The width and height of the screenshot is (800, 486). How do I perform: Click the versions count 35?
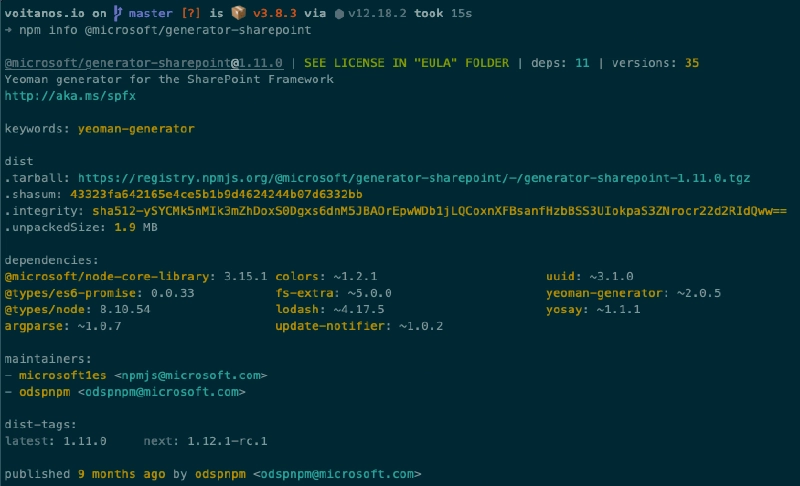click(x=692, y=63)
